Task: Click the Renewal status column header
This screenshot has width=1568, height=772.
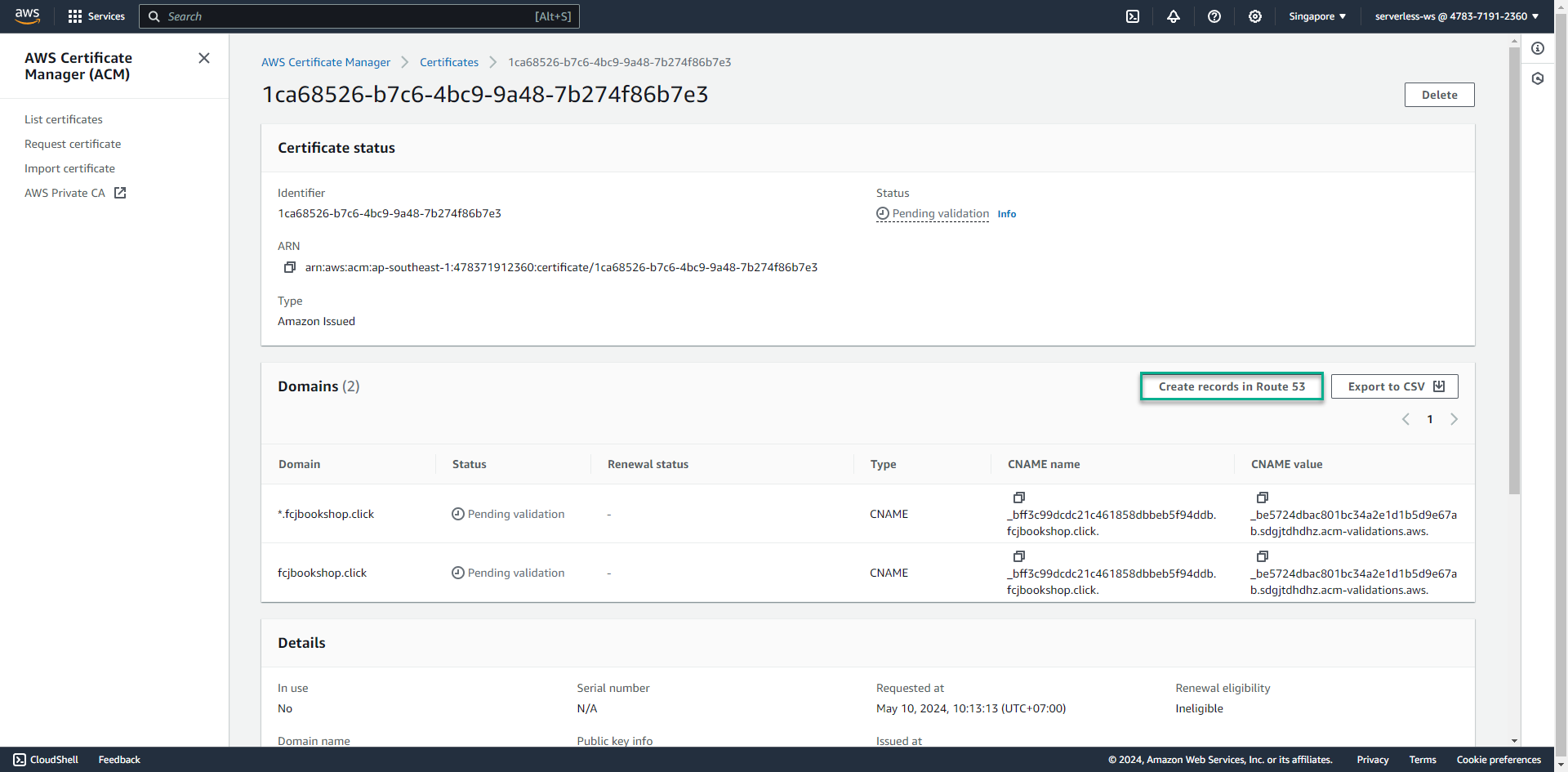Action: 648,464
